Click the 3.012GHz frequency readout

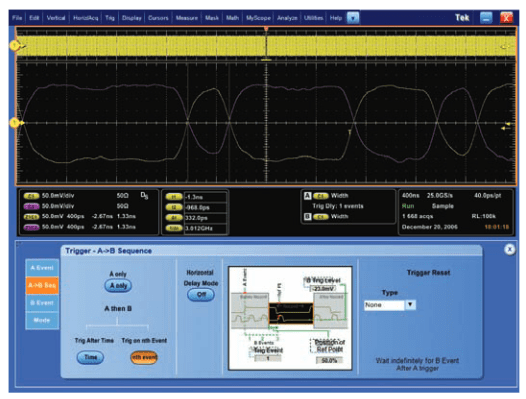point(205,228)
